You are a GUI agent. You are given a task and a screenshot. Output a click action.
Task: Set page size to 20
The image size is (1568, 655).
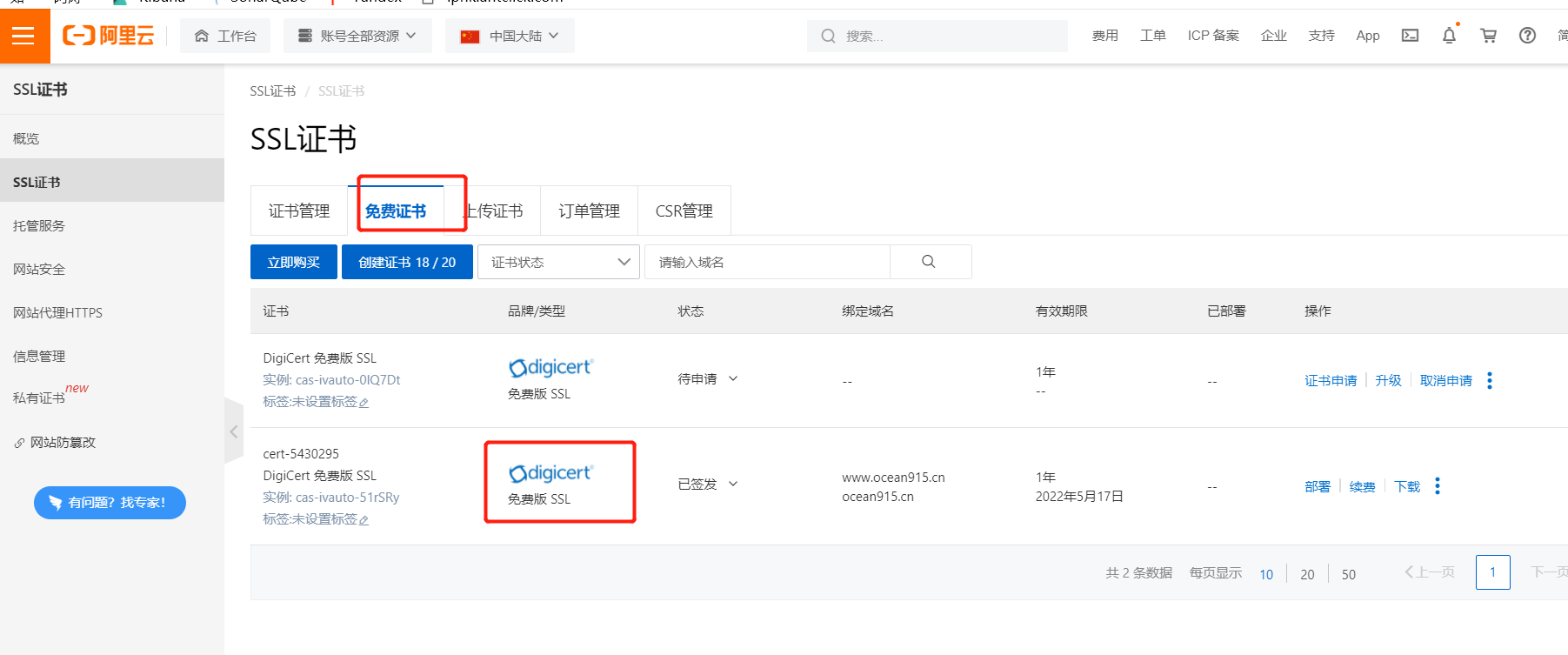(1307, 574)
